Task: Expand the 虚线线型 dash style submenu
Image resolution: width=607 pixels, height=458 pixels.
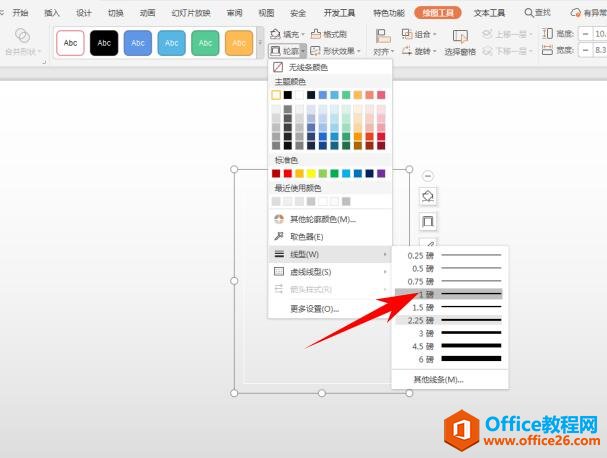Action: click(330, 272)
